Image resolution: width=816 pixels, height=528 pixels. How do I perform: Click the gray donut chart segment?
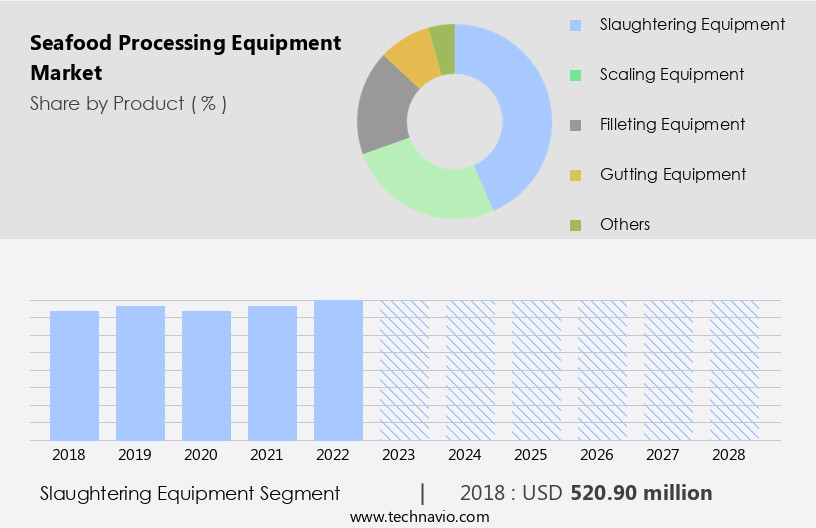click(384, 108)
